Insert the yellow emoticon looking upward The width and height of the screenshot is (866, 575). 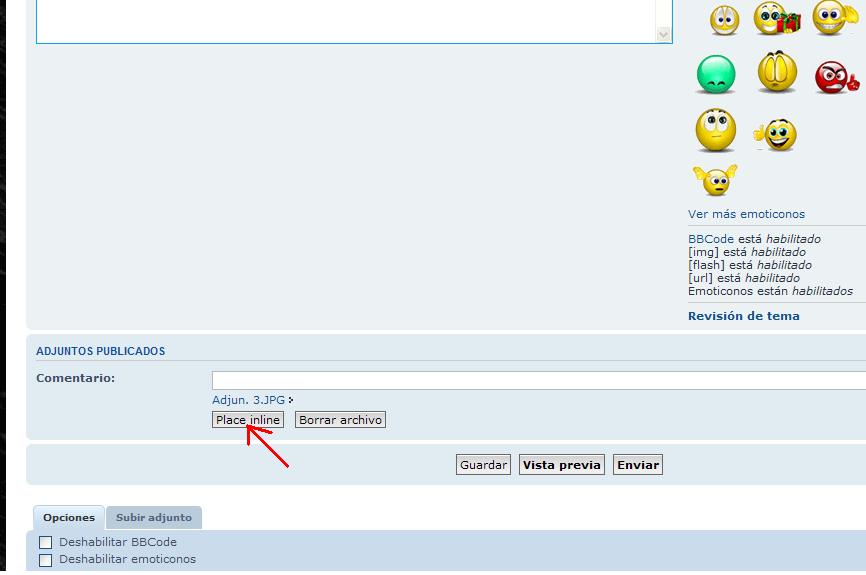pyautogui.click(x=715, y=131)
